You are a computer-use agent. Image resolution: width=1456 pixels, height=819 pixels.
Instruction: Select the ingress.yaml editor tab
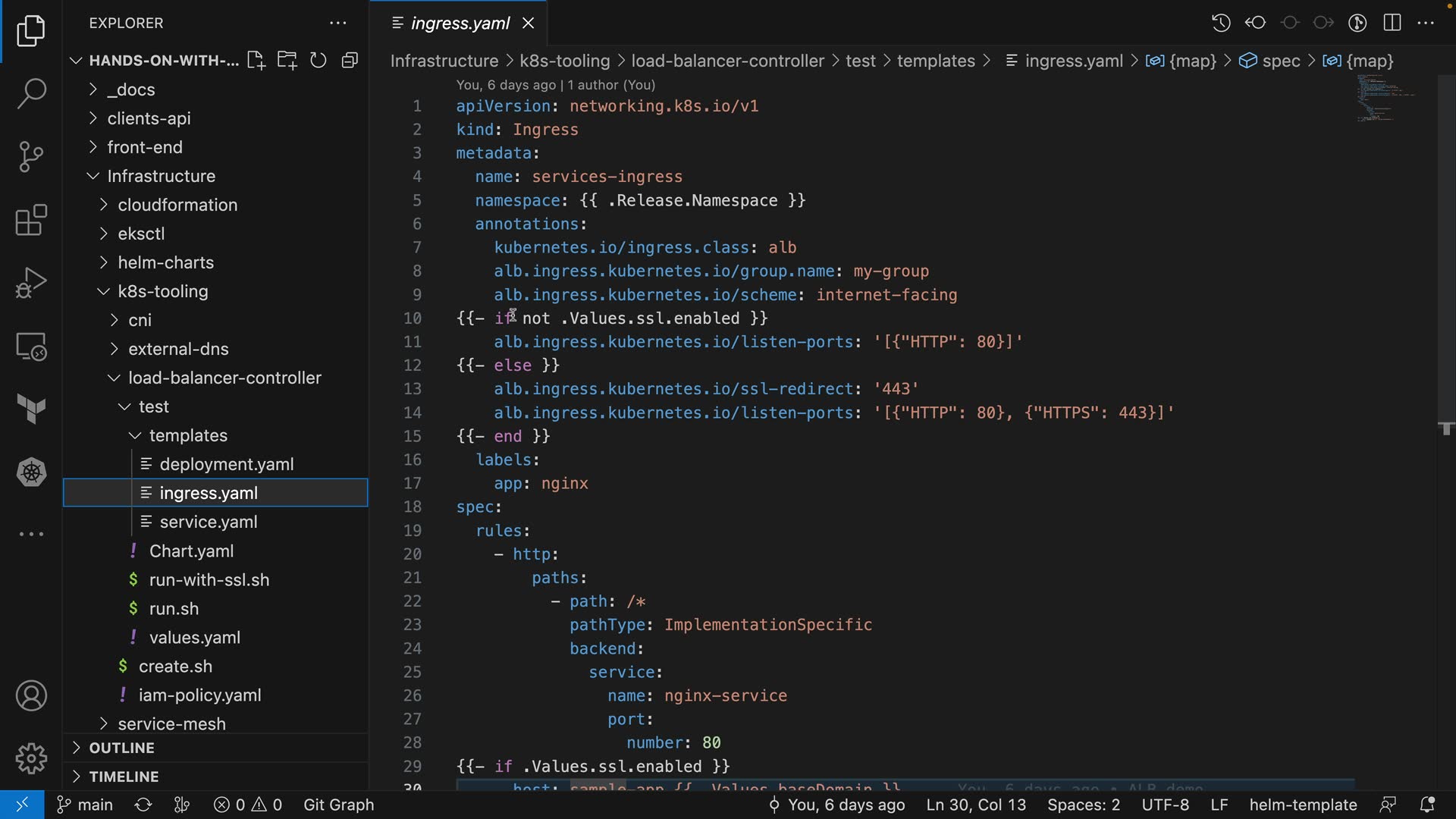coord(460,24)
